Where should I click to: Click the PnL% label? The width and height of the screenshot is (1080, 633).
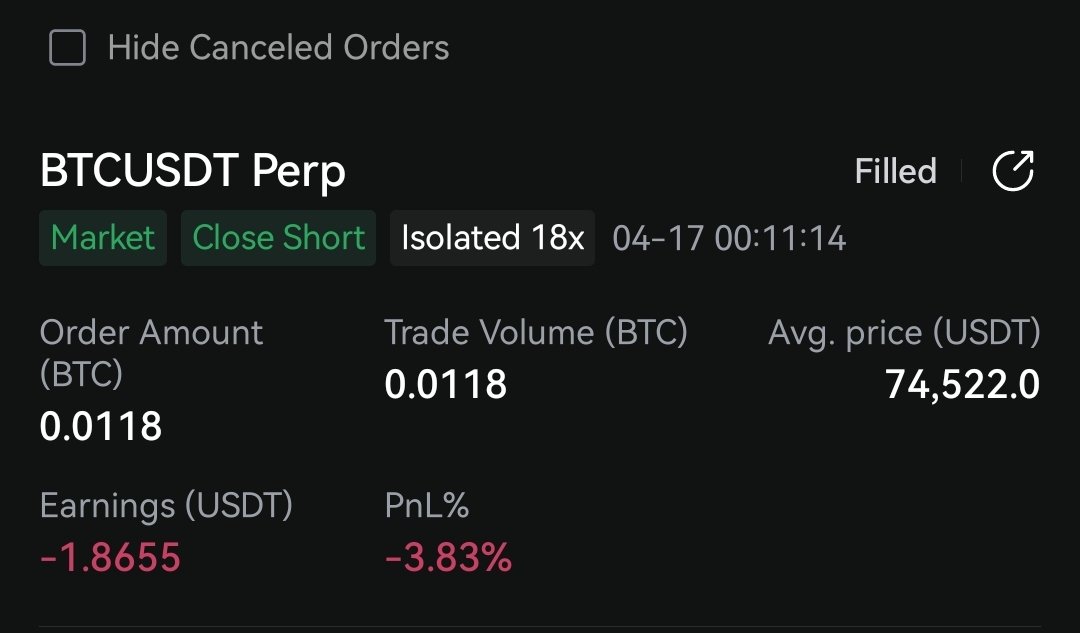coord(427,506)
